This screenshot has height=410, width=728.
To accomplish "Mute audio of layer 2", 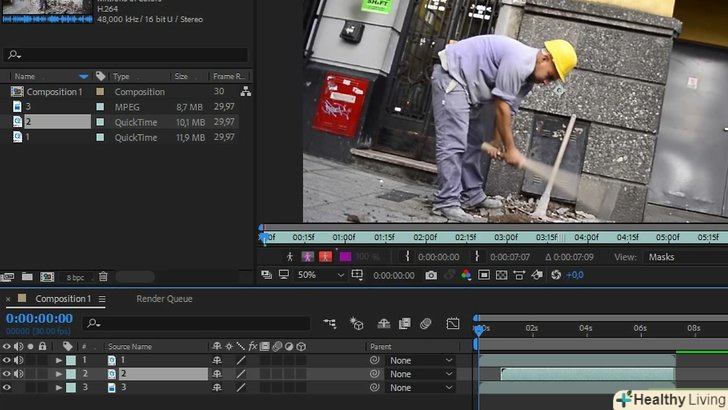I will pos(18,374).
